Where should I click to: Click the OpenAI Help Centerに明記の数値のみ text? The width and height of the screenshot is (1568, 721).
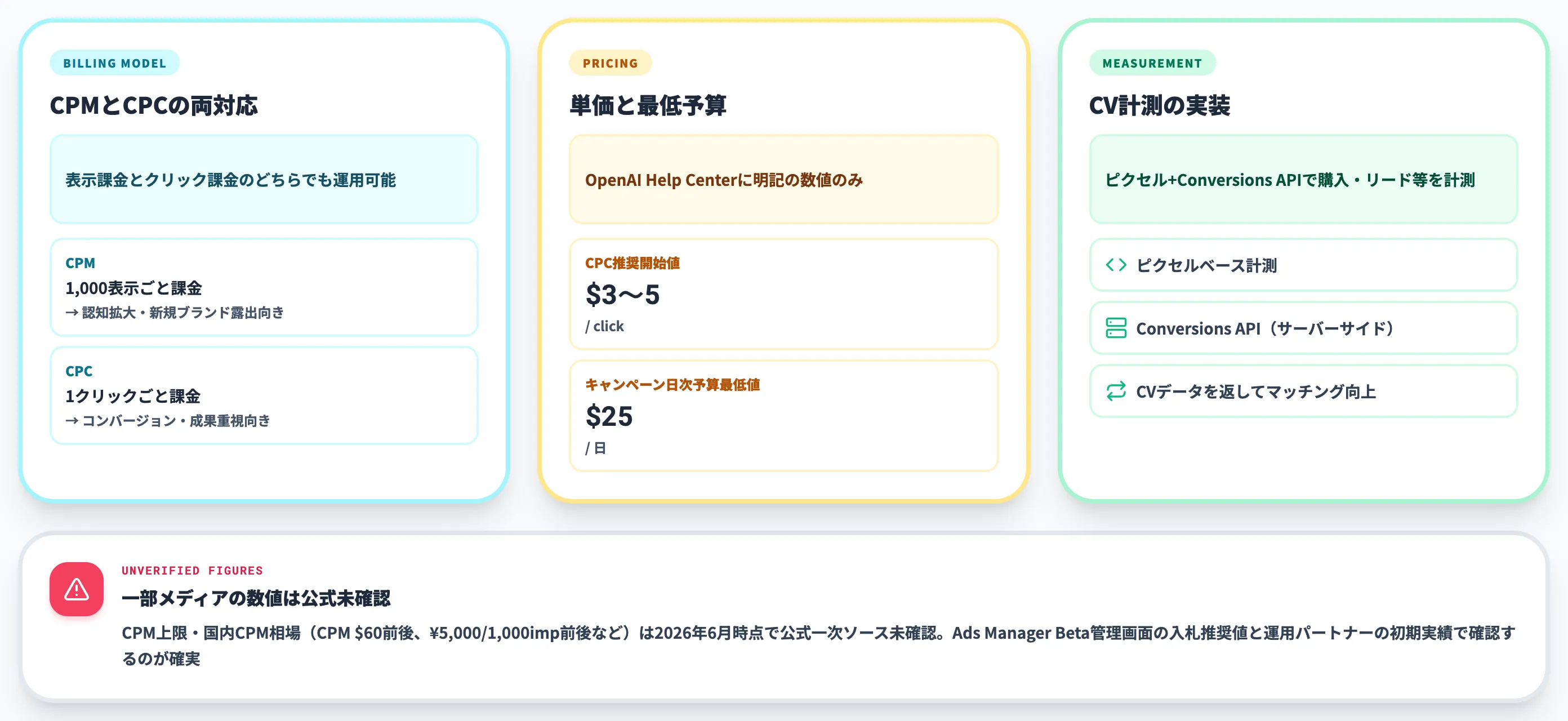coord(724,180)
